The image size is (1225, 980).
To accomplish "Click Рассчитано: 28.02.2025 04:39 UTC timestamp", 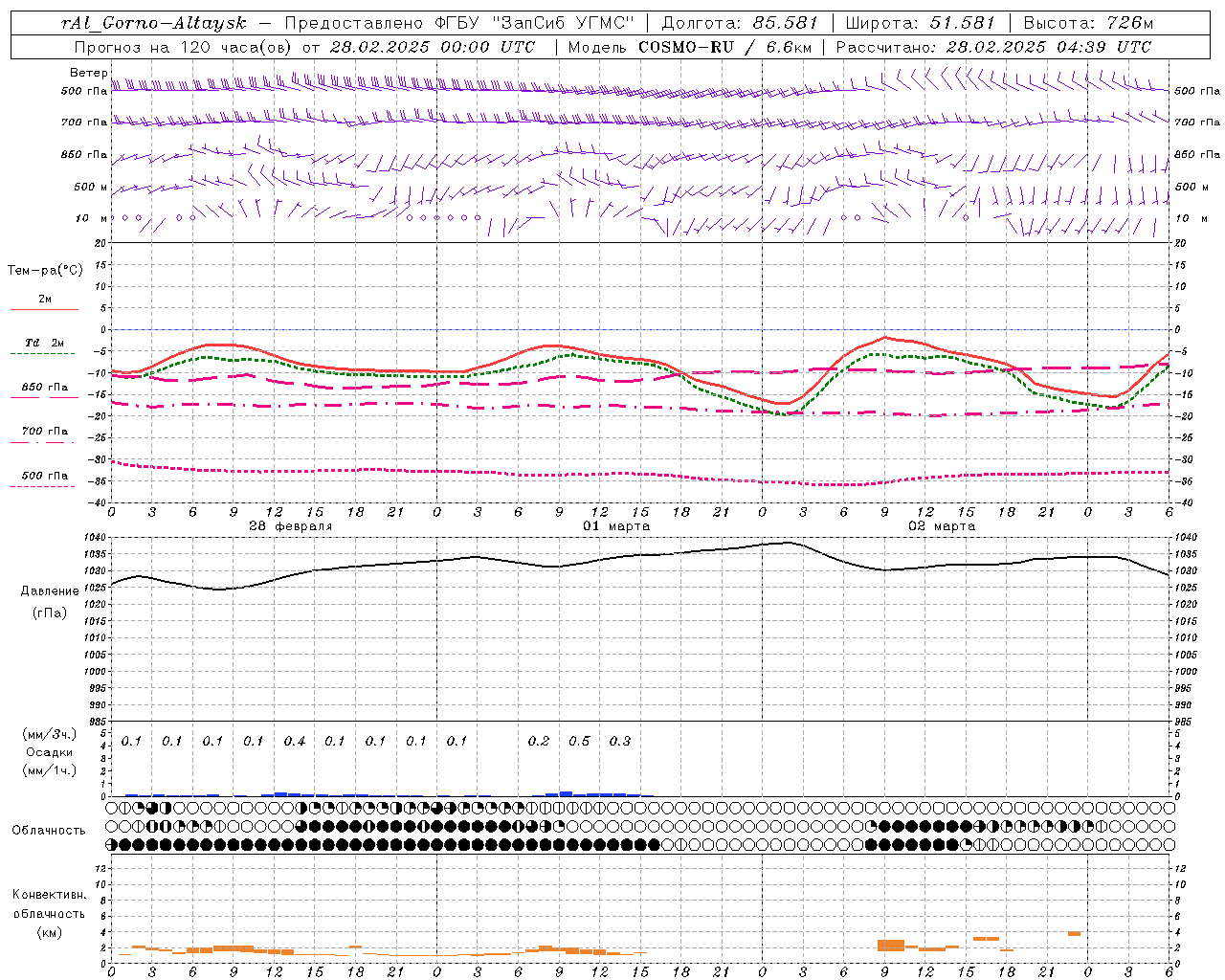I will [x=993, y=47].
